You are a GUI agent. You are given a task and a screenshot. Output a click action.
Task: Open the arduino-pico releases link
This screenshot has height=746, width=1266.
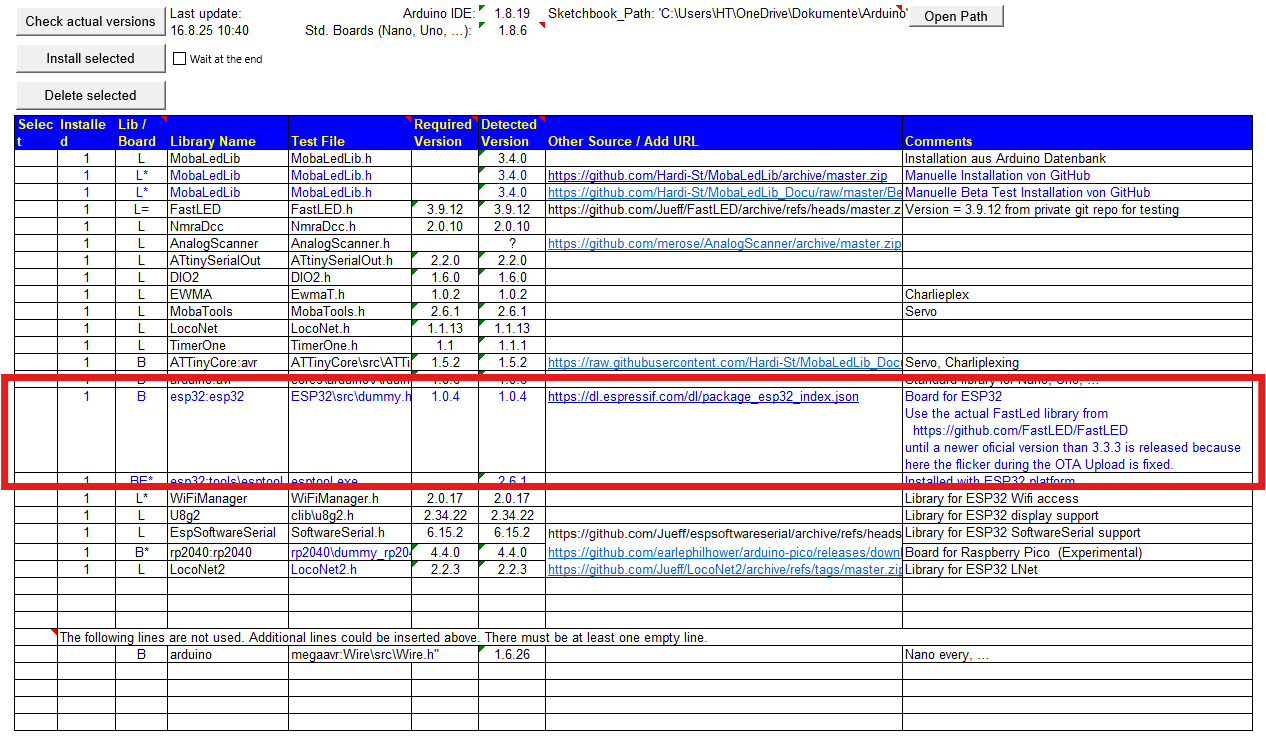point(724,553)
